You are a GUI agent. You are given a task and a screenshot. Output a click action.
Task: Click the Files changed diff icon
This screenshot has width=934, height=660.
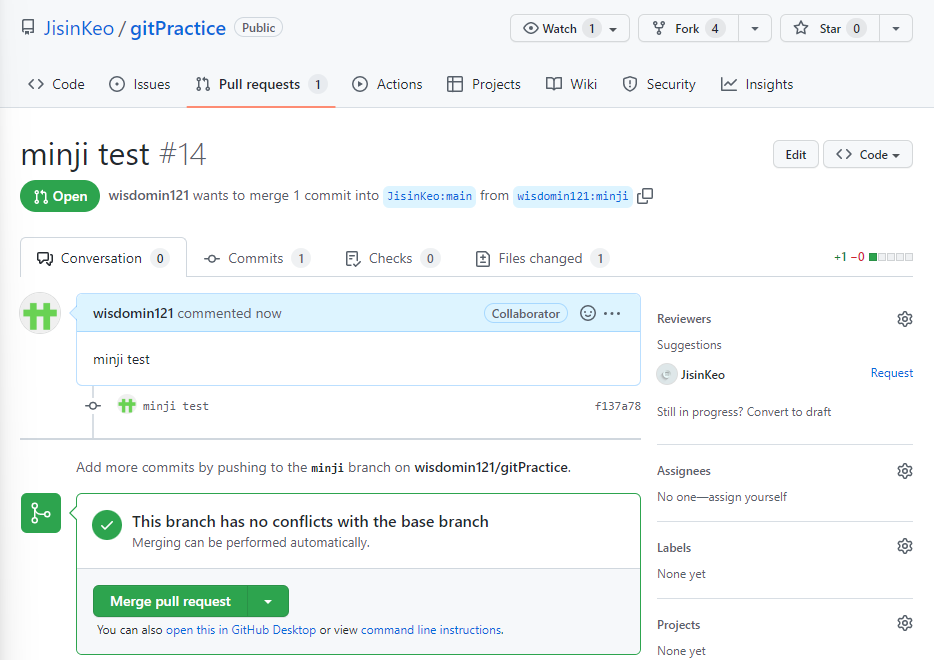[x=482, y=259]
